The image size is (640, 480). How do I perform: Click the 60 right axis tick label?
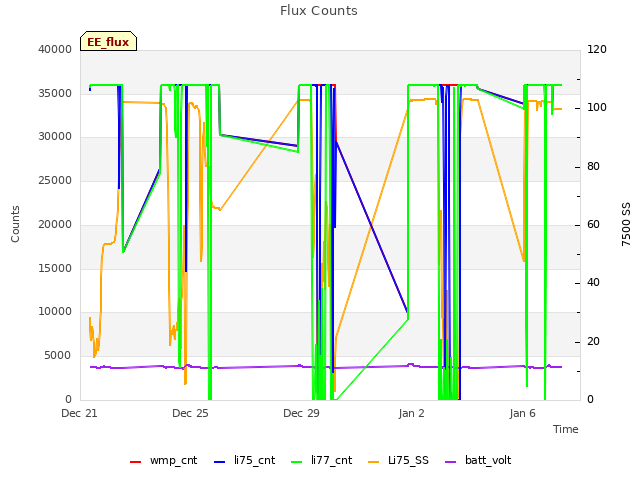(593, 224)
